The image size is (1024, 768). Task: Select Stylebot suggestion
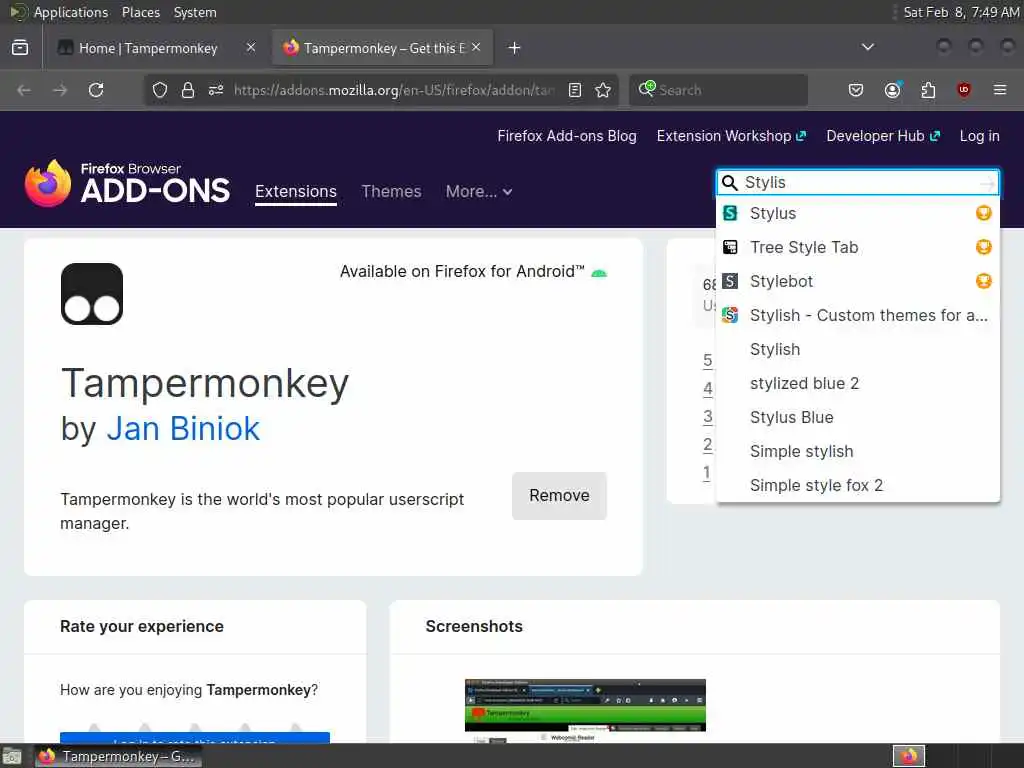coord(857,281)
